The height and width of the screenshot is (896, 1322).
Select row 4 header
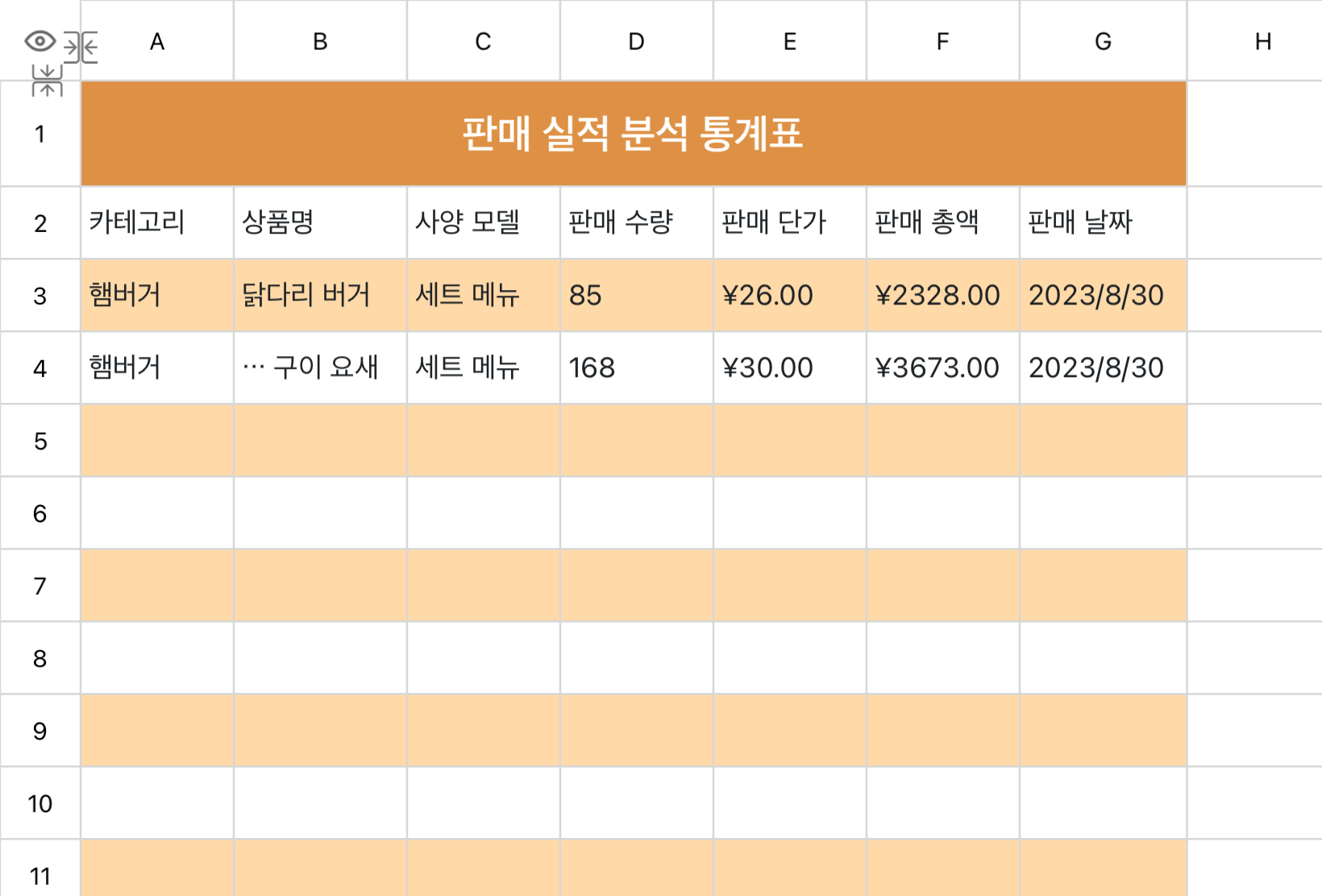39,368
